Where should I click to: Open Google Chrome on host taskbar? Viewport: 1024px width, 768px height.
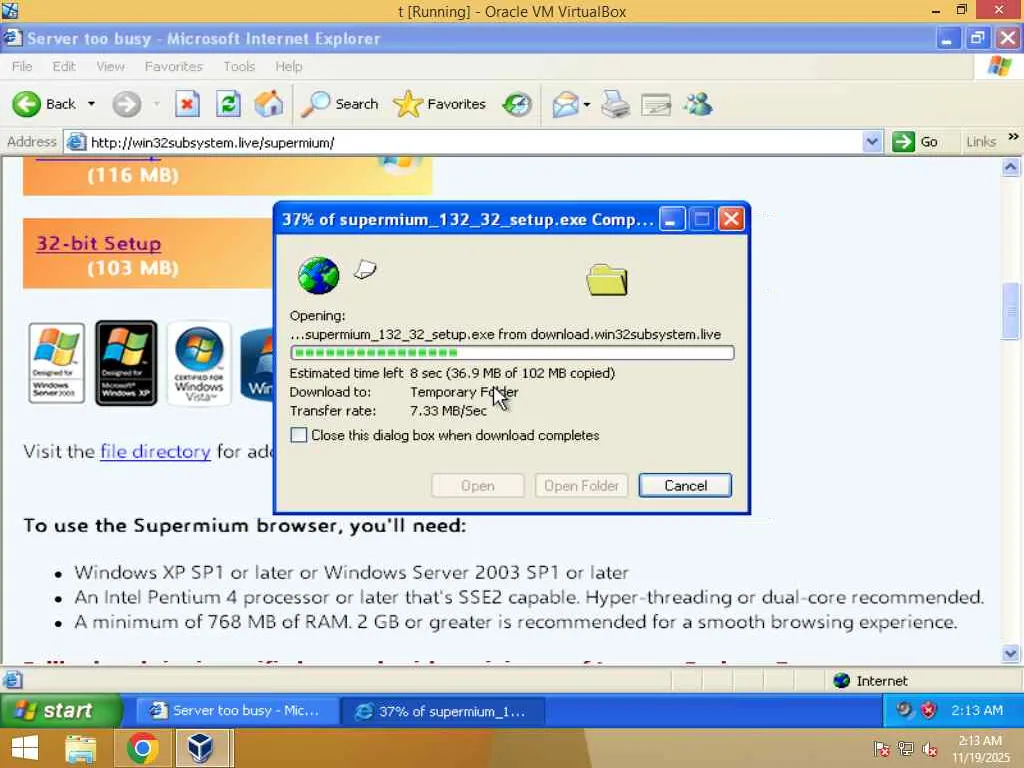click(142, 748)
